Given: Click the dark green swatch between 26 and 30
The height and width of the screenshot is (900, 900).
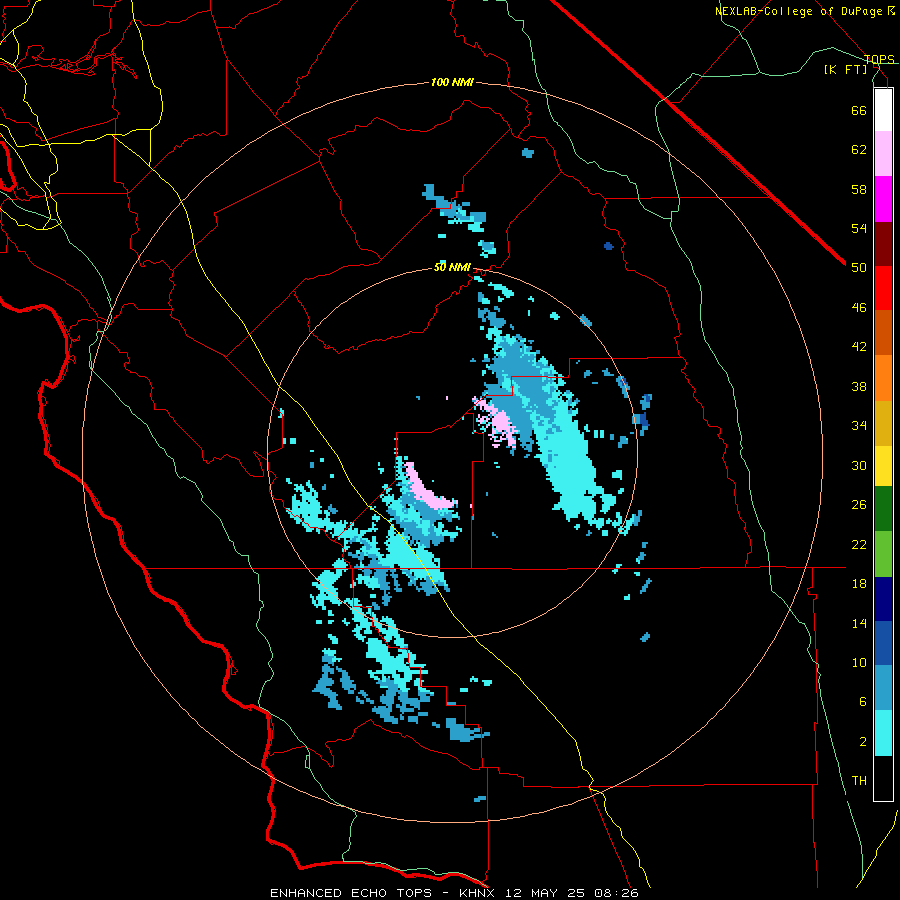Looking at the screenshot, I should [x=883, y=509].
